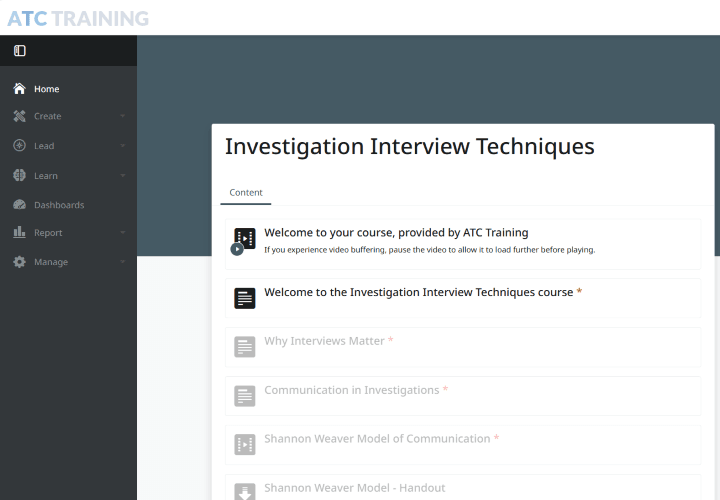The width and height of the screenshot is (720, 500).
Task: Expand the Create menu arrow
Action: (x=122, y=116)
